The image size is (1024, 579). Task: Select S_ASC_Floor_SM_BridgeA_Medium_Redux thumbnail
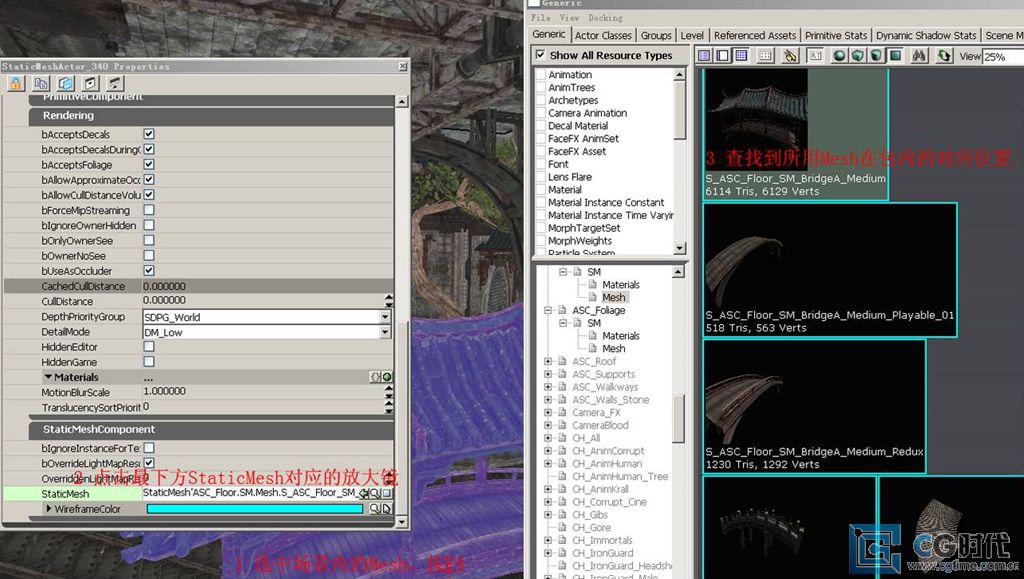coord(814,406)
